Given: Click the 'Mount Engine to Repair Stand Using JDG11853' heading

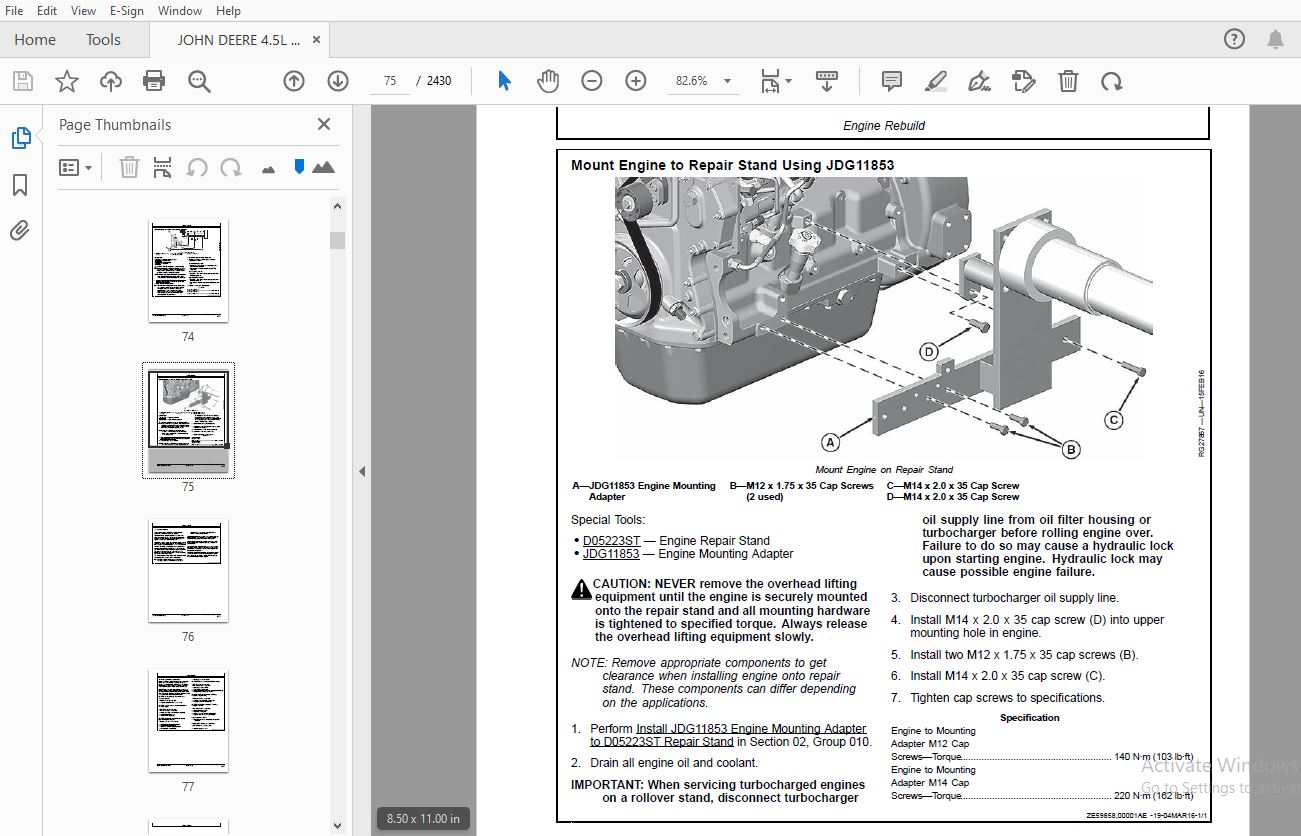Looking at the screenshot, I should (x=732, y=165).
